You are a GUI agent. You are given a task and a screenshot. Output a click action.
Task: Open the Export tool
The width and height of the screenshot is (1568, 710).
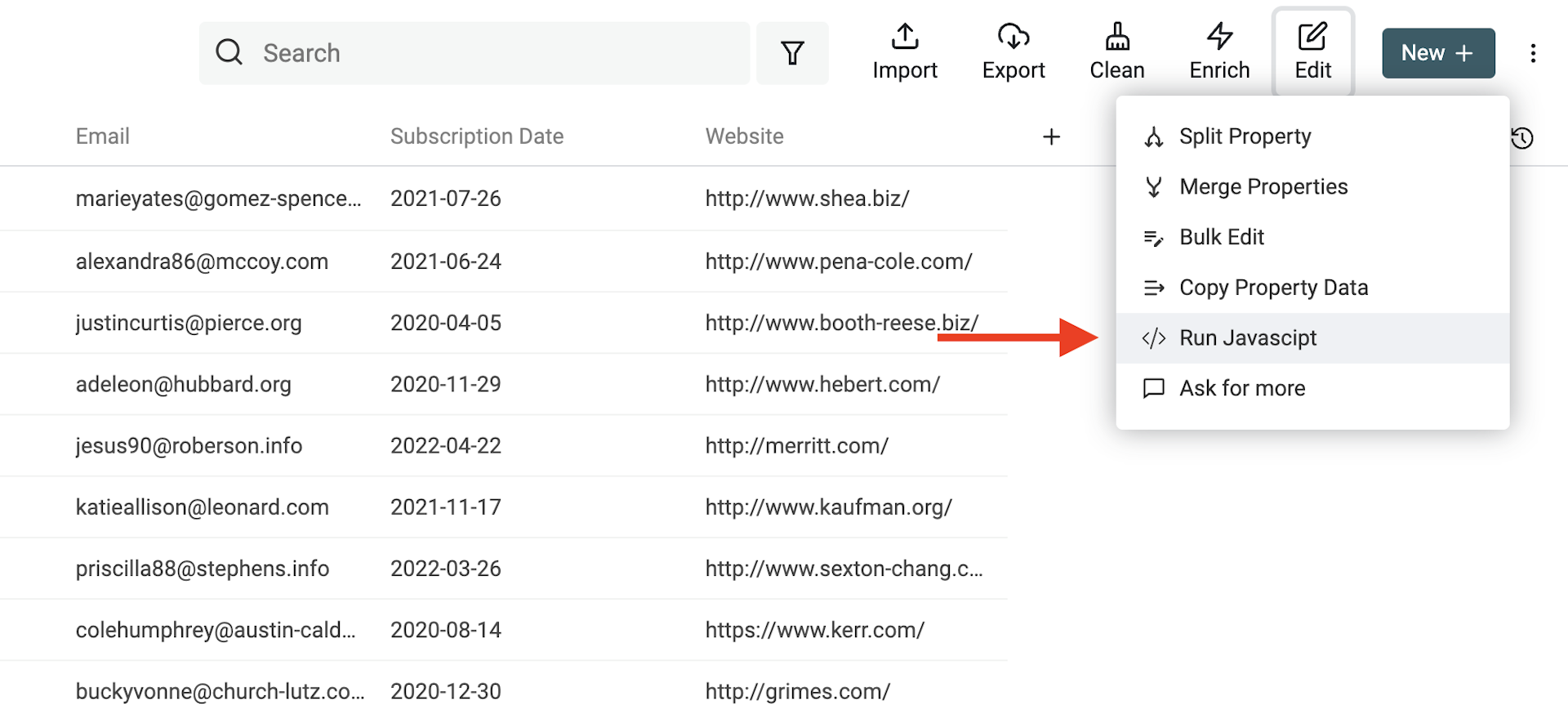(1013, 52)
